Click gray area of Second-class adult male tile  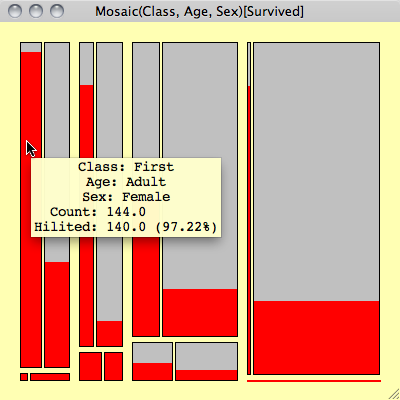(x=109, y=100)
